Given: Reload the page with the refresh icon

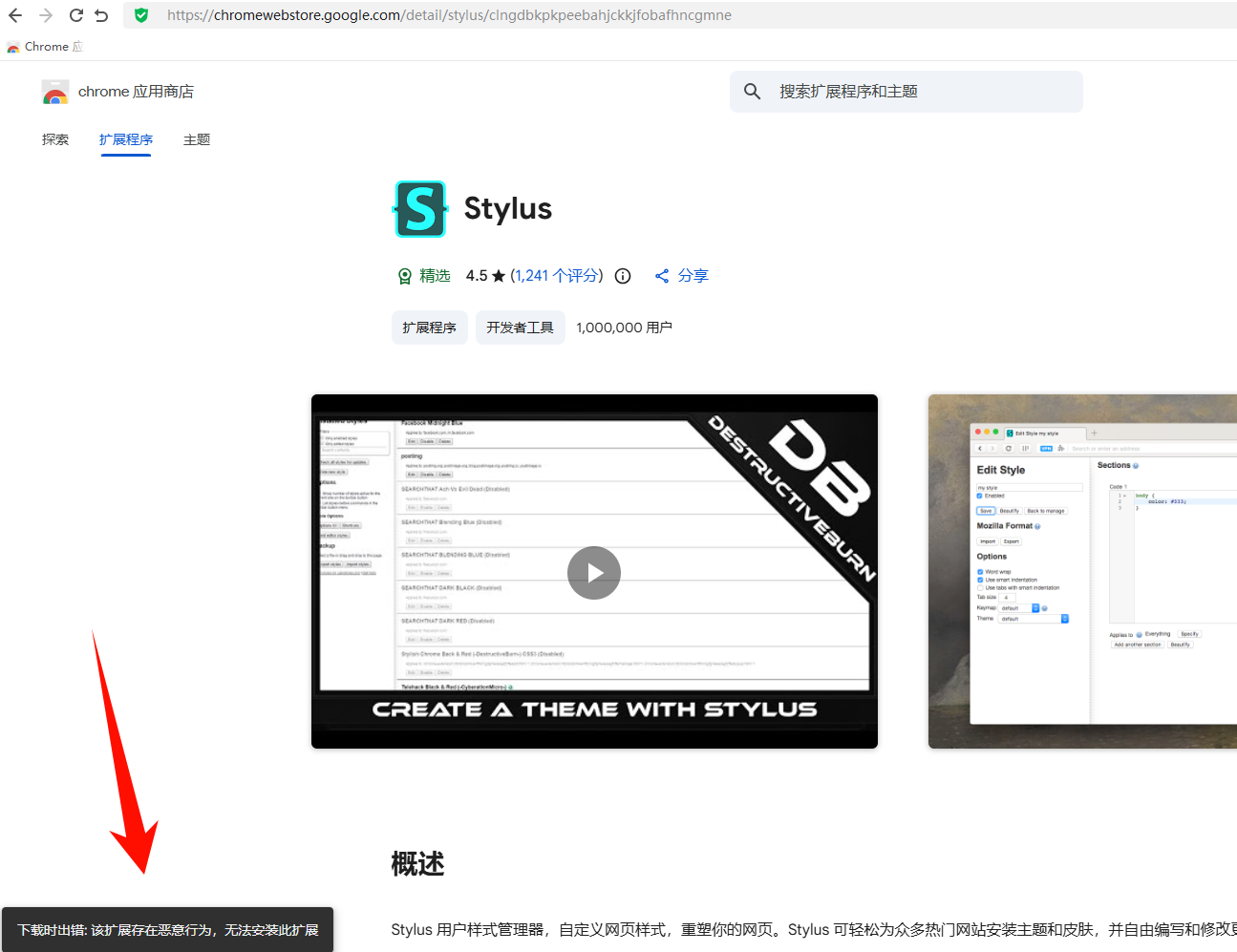Looking at the screenshot, I should (x=76, y=15).
